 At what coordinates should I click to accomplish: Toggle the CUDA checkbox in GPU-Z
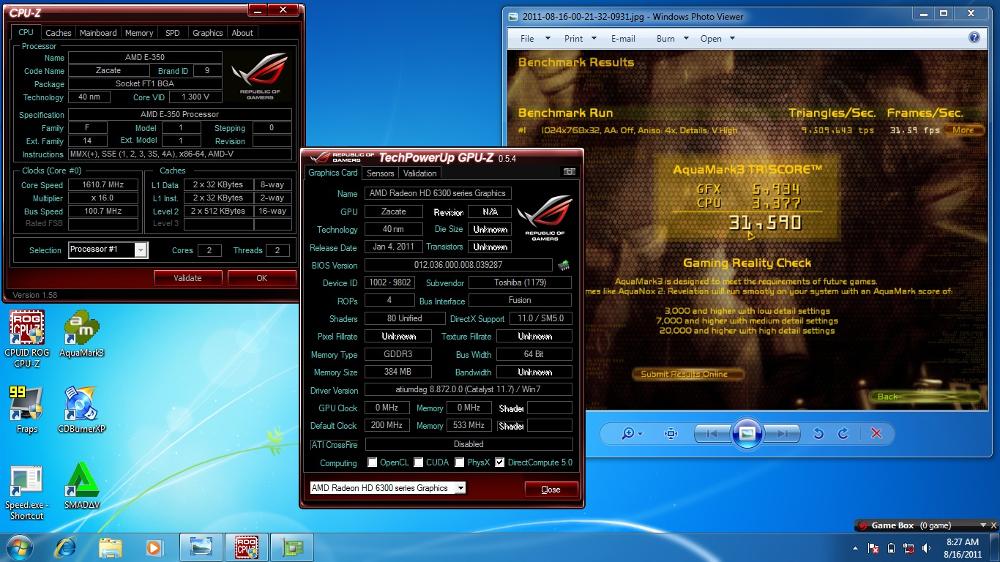point(418,462)
